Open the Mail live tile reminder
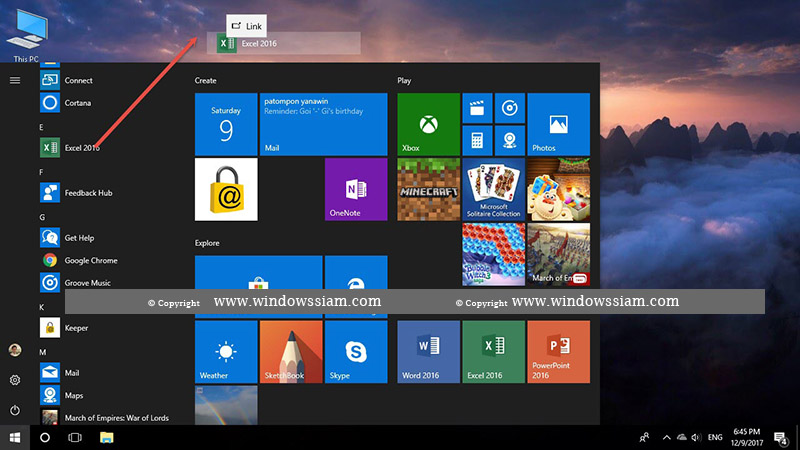Screen dimensions: 800x450 point(323,124)
